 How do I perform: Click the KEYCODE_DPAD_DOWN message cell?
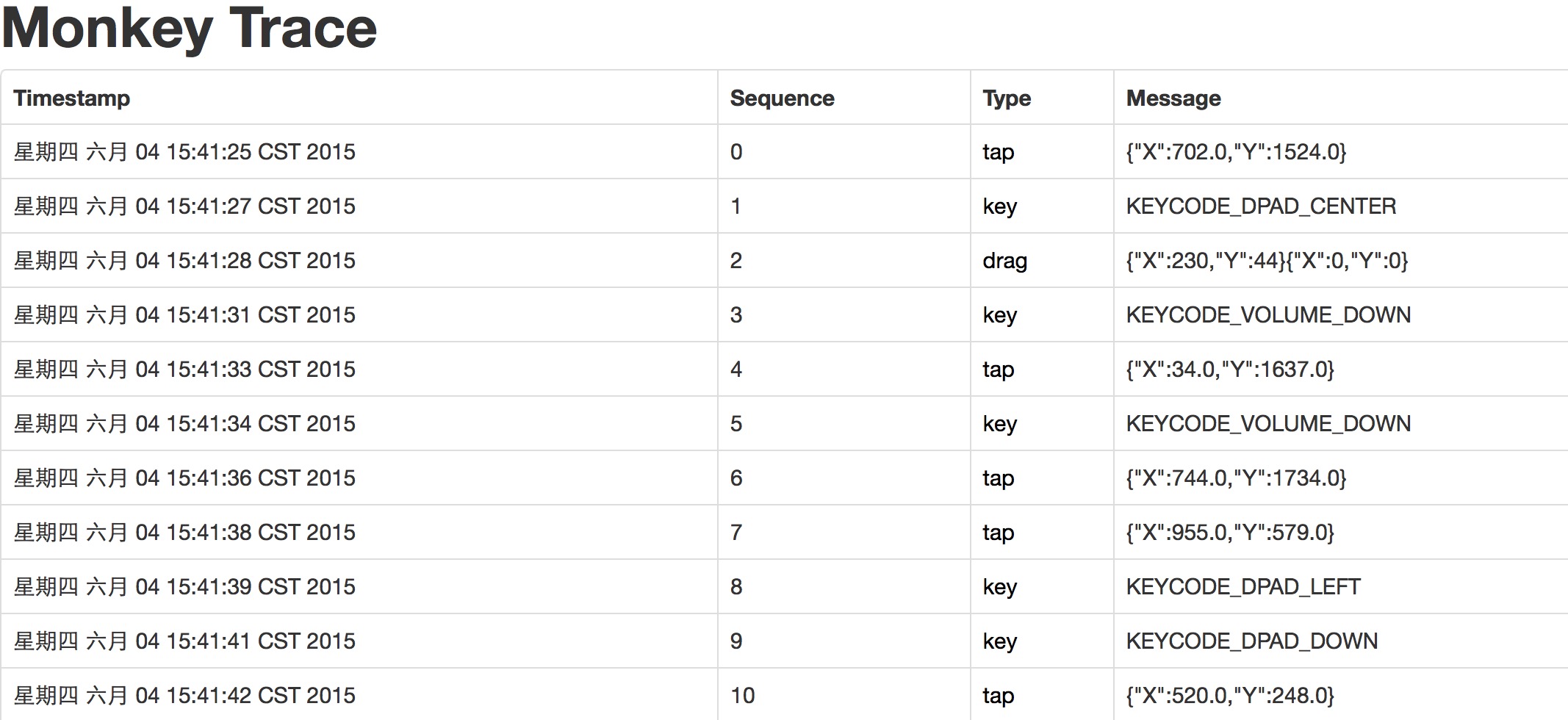(x=1252, y=641)
